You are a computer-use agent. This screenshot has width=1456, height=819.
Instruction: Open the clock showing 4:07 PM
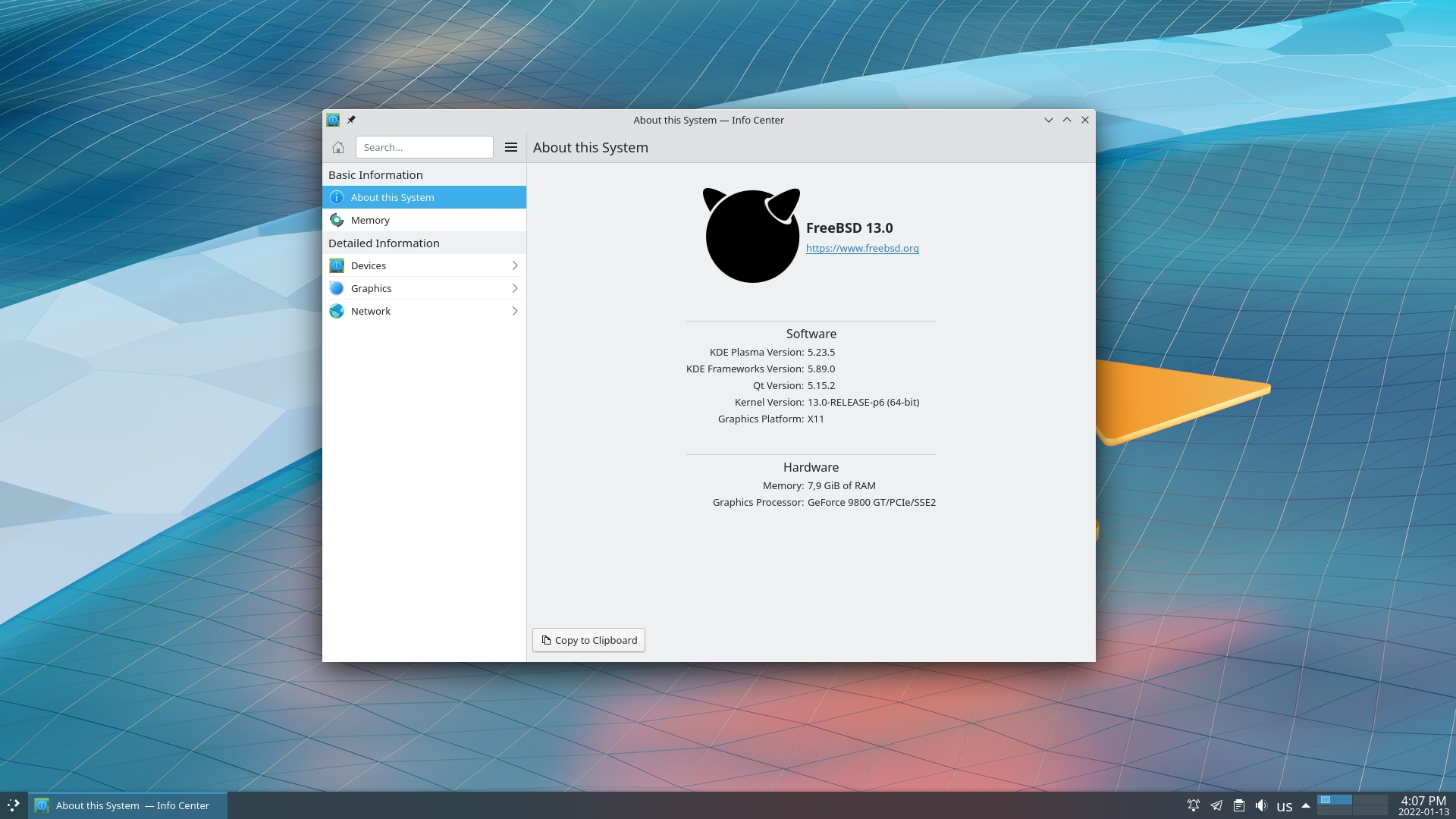click(x=1423, y=805)
